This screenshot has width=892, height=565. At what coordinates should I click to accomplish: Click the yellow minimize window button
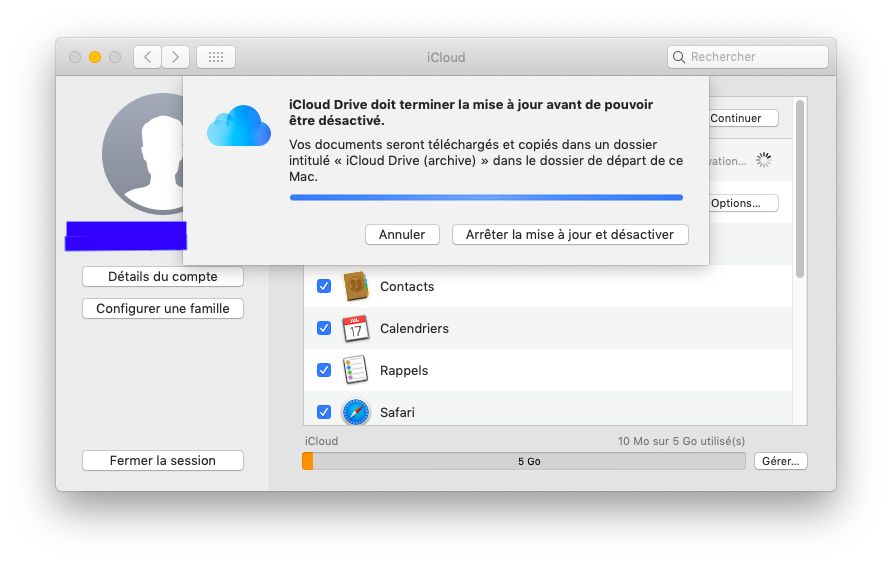click(x=95, y=57)
